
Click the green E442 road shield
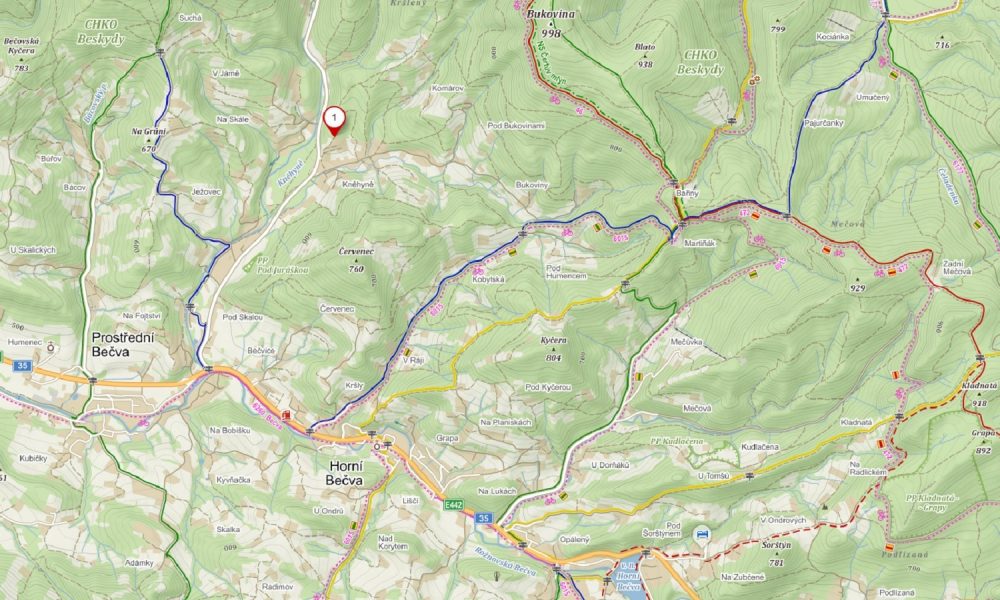click(x=453, y=505)
